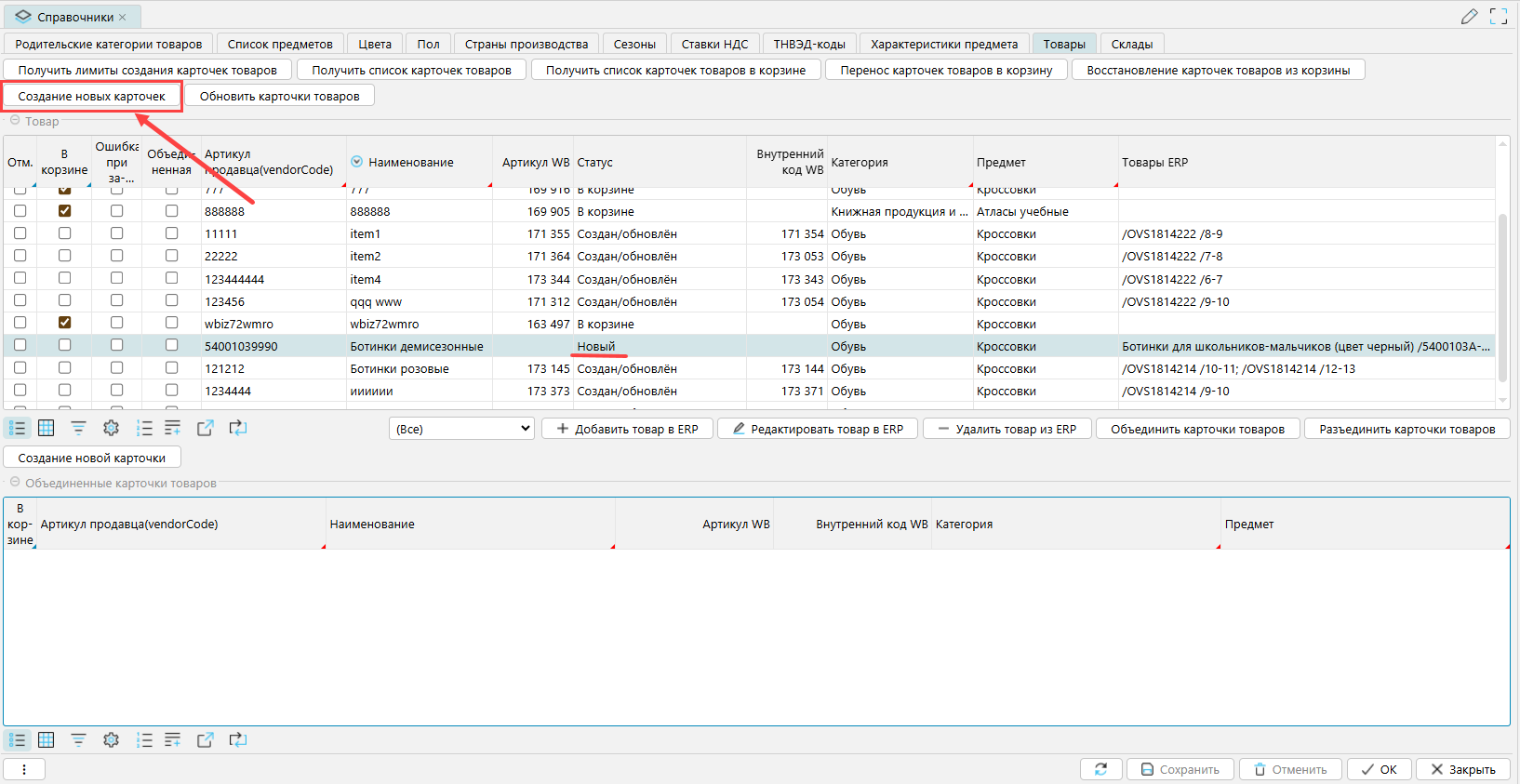Click the vertical scrollbar of the products grid
Viewport: 1520px width, 784px height.
(1502, 298)
